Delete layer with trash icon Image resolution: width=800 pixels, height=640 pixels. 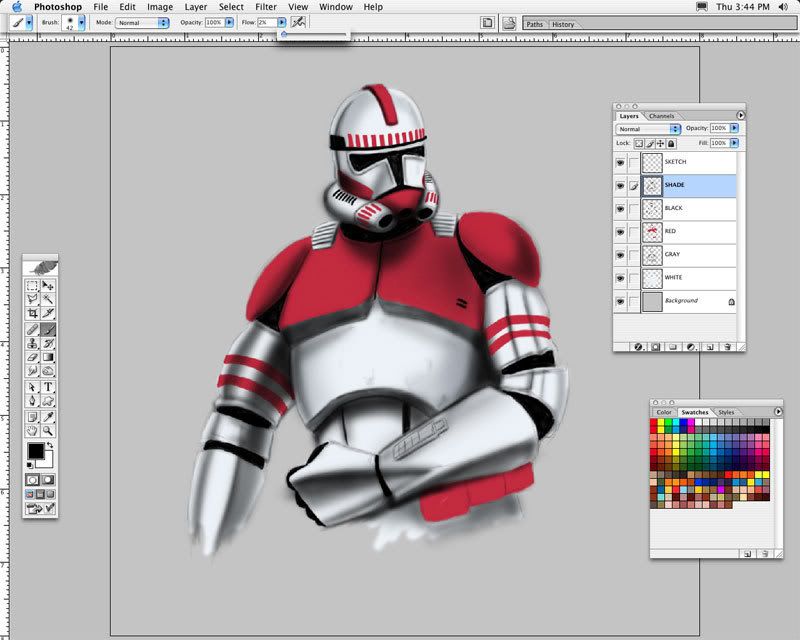728,347
